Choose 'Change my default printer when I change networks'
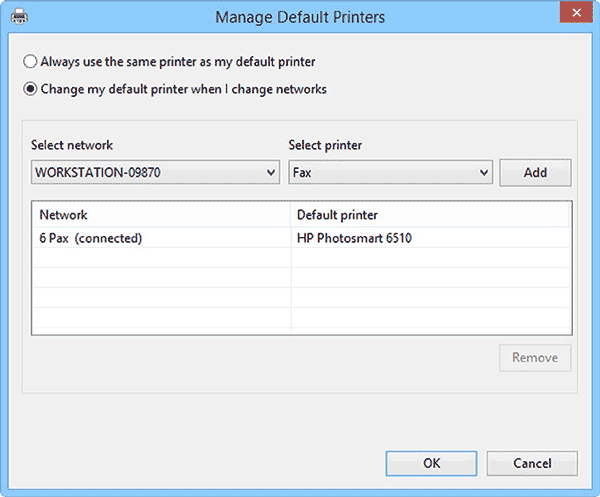 pyautogui.click(x=31, y=89)
